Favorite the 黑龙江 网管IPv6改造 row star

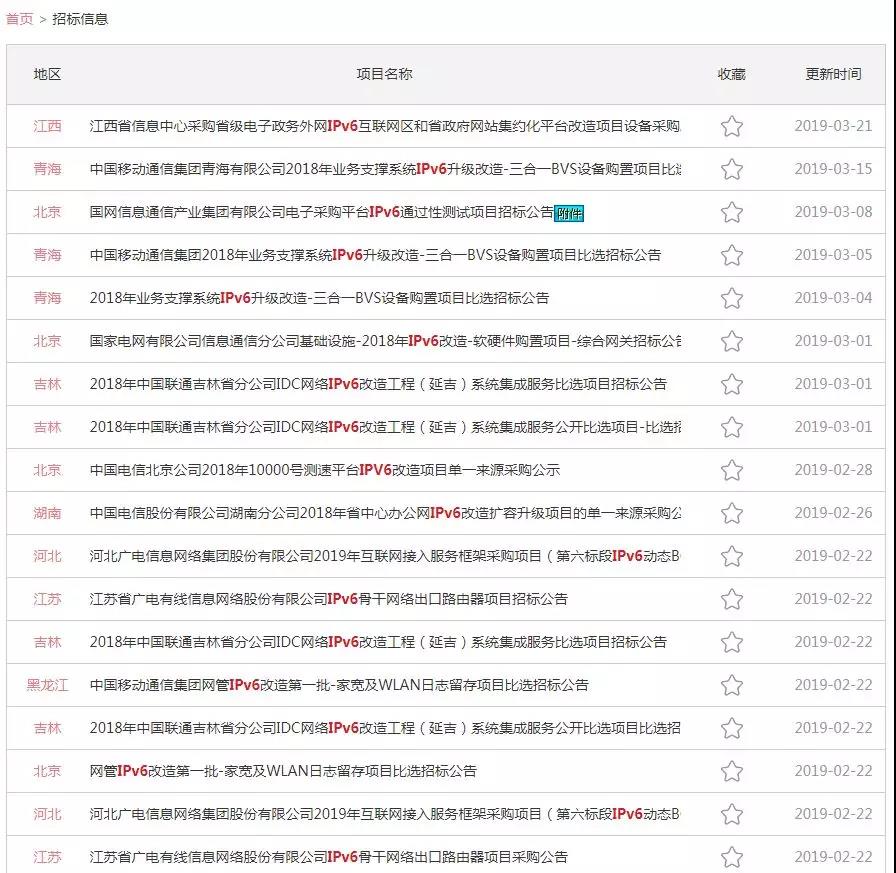(x=731, y=685)
